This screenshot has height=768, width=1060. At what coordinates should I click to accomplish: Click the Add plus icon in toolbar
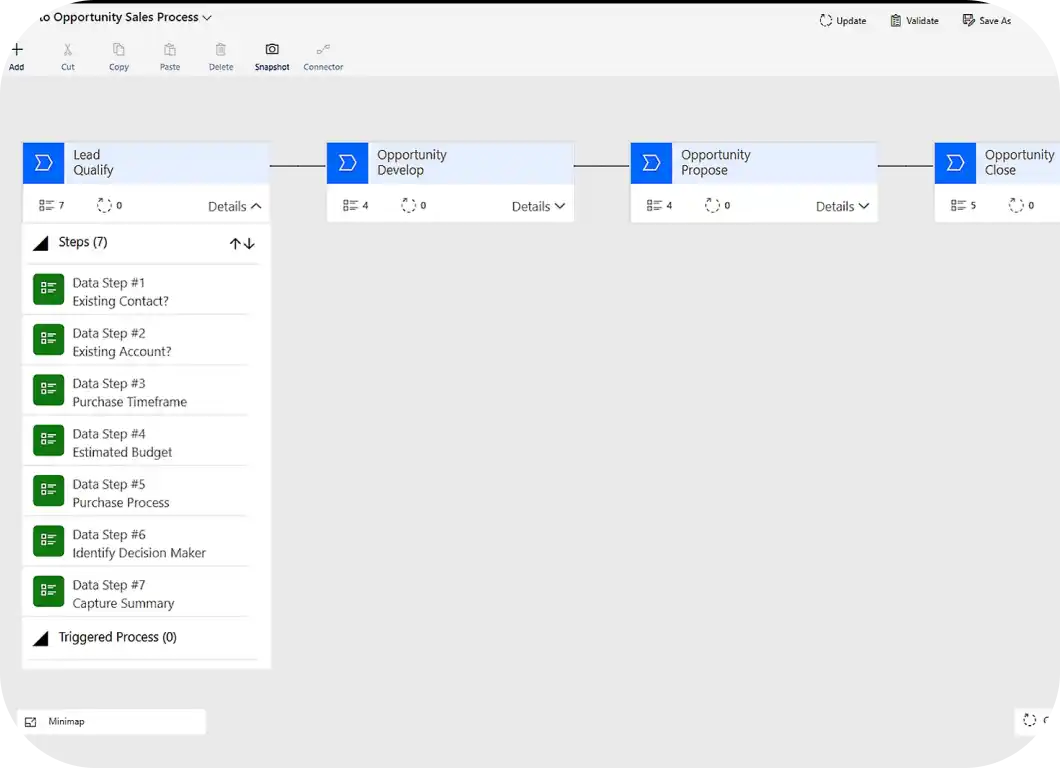pyautogui.click(x=16, y=50)
